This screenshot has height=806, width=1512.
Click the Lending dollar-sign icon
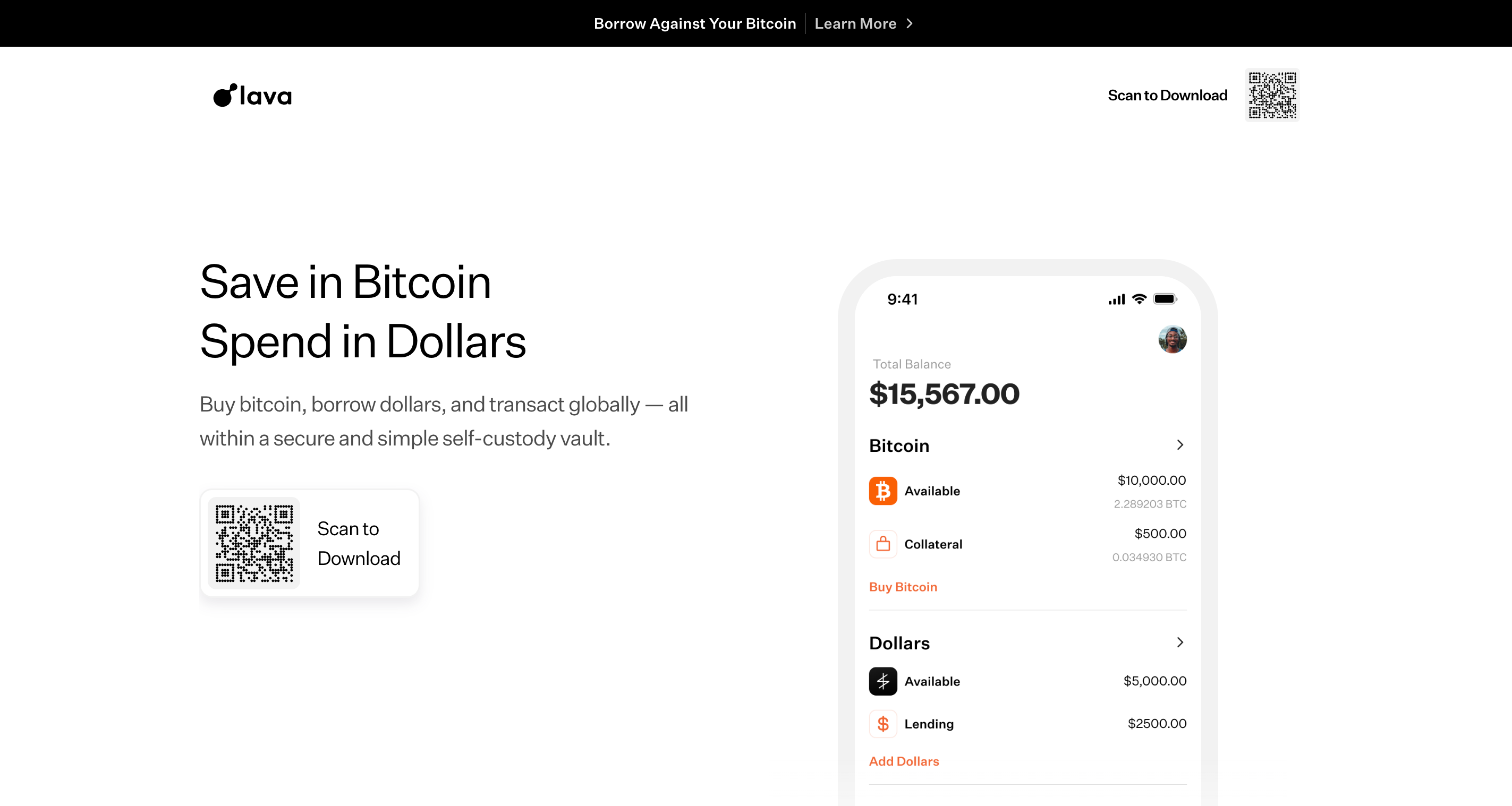click(x=883, y=724)
